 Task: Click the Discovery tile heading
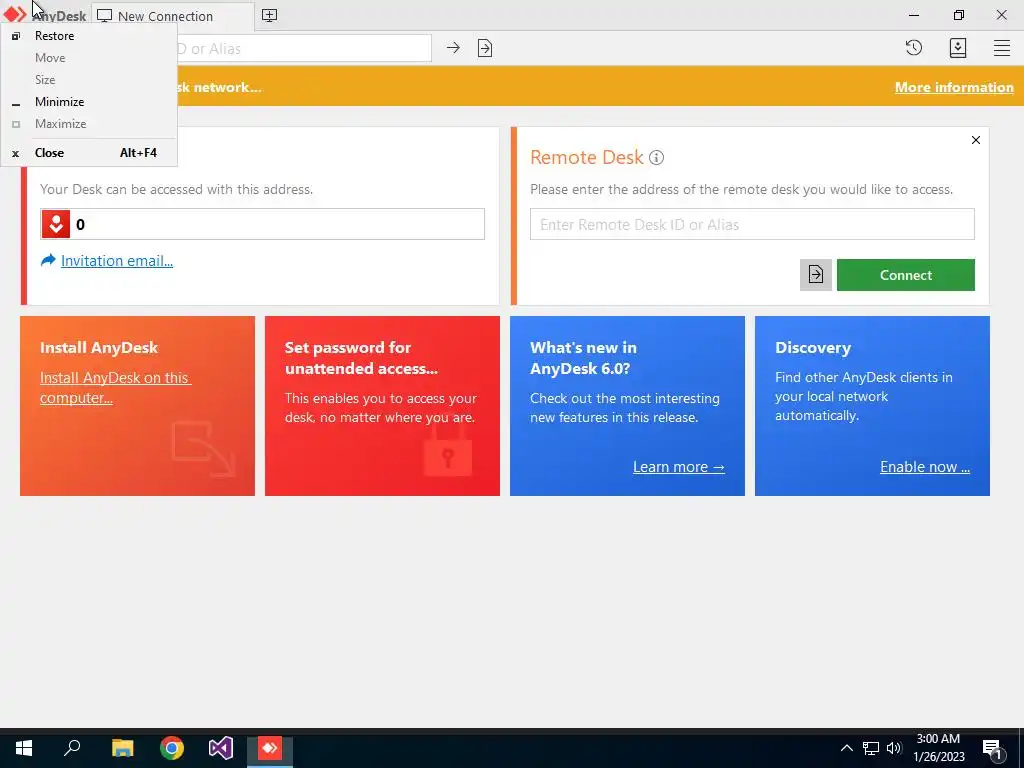click(813, 347)
